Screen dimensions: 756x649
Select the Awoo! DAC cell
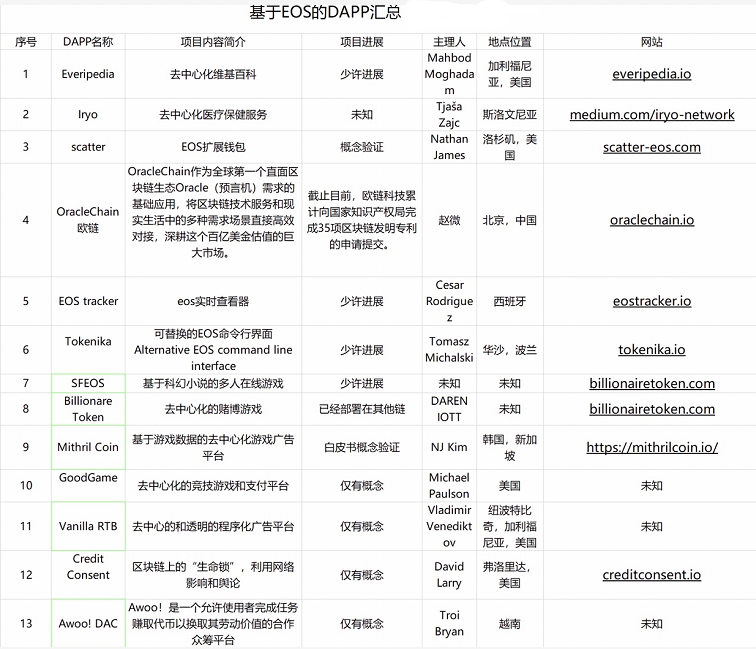(x=88, y=623)
